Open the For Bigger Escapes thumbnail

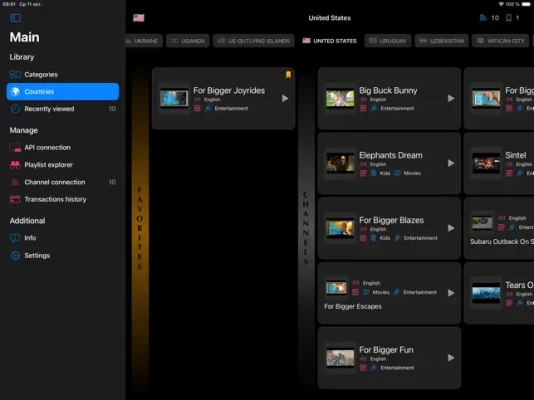click(336, 288)
